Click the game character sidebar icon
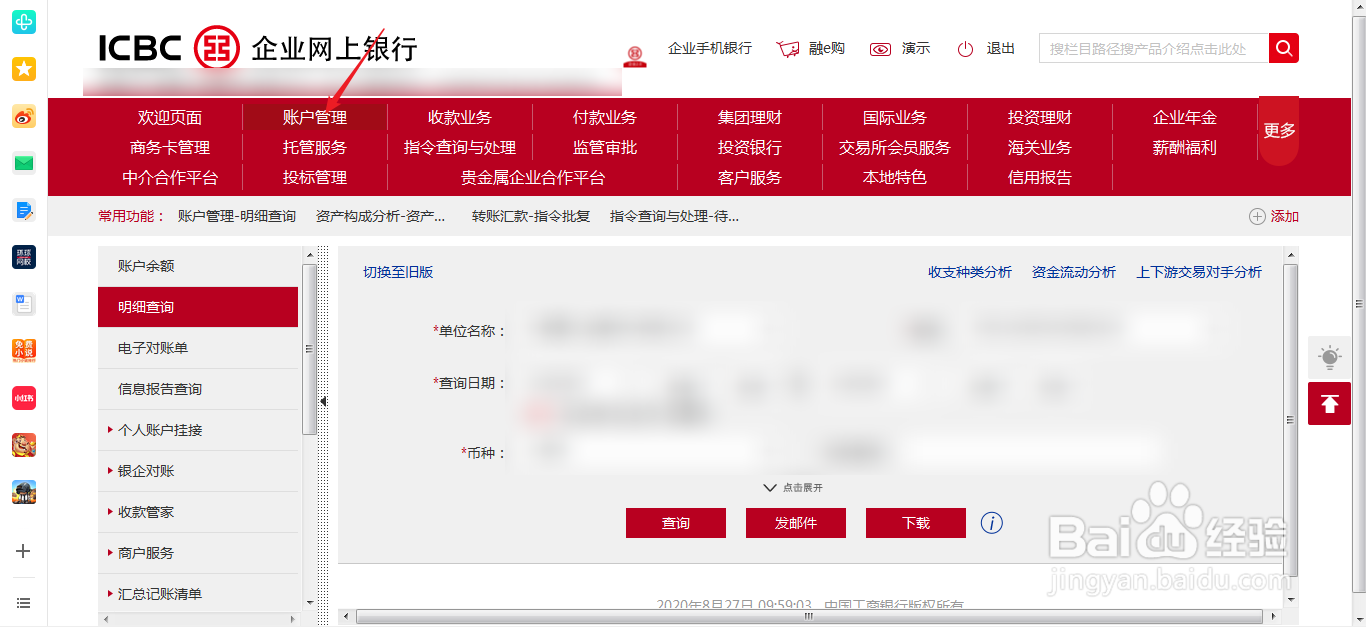The width and height of the screenshot is (1366, 627). click(24, 445)
